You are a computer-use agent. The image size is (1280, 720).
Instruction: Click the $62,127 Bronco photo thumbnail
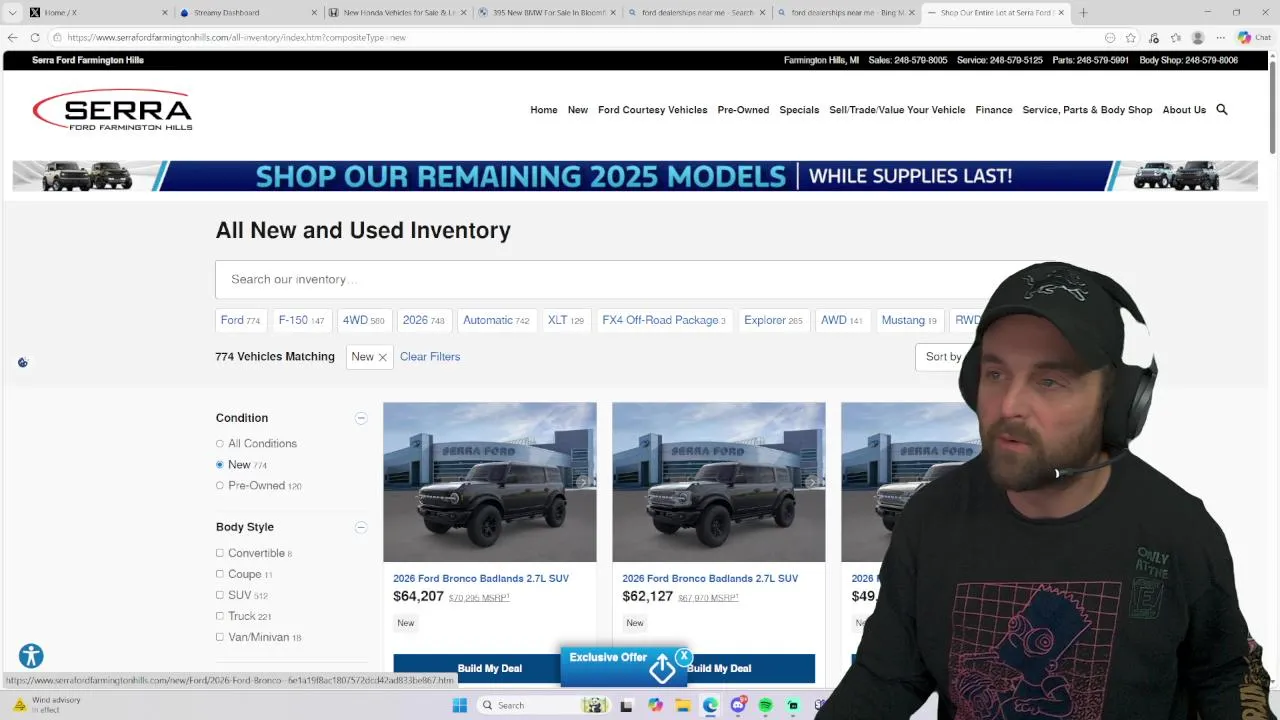coord(719,482)
